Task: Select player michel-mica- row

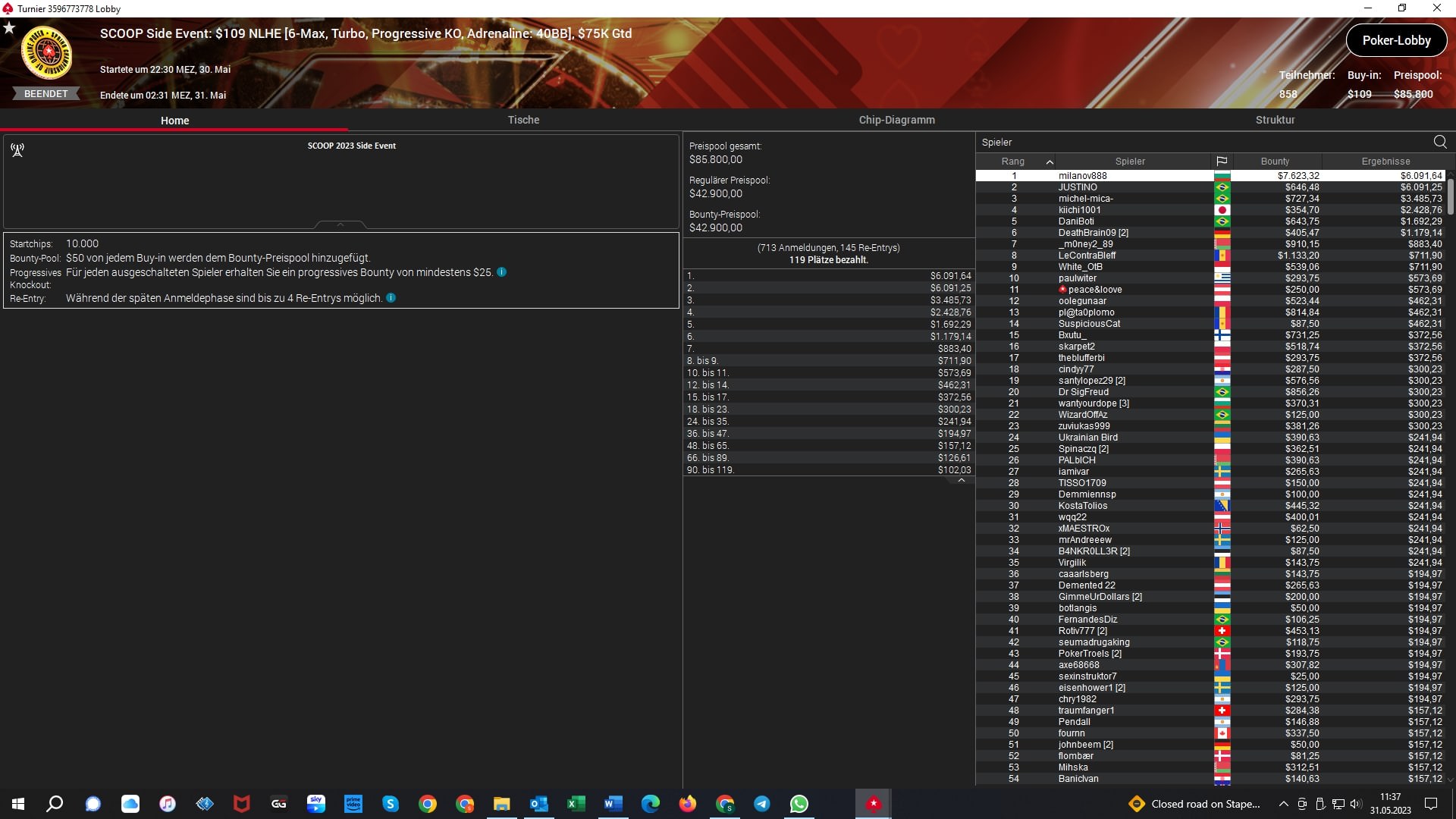Action: pos(1210,199)
